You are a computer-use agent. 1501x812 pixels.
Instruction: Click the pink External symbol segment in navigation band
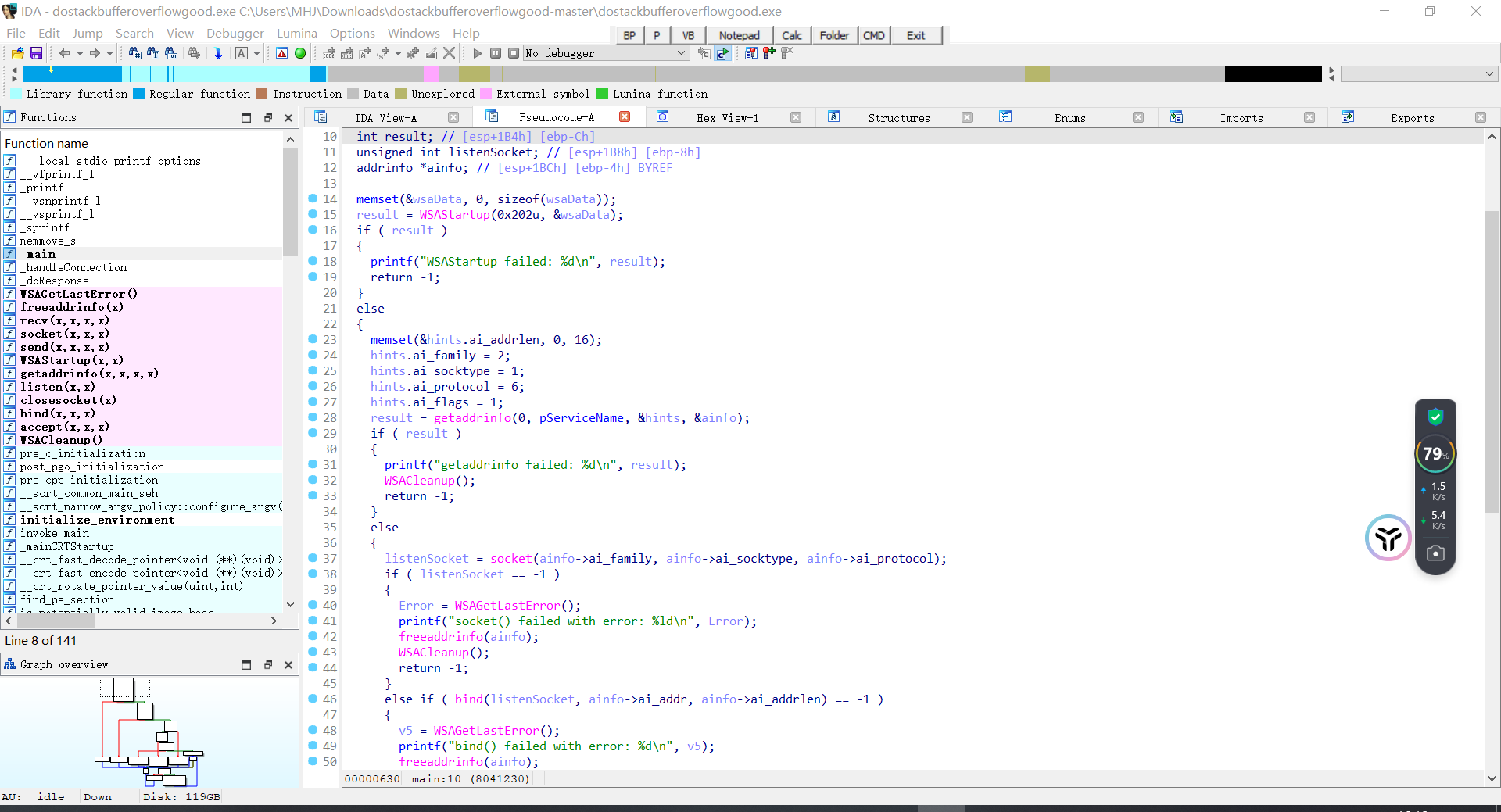click(x=431, y=73)
